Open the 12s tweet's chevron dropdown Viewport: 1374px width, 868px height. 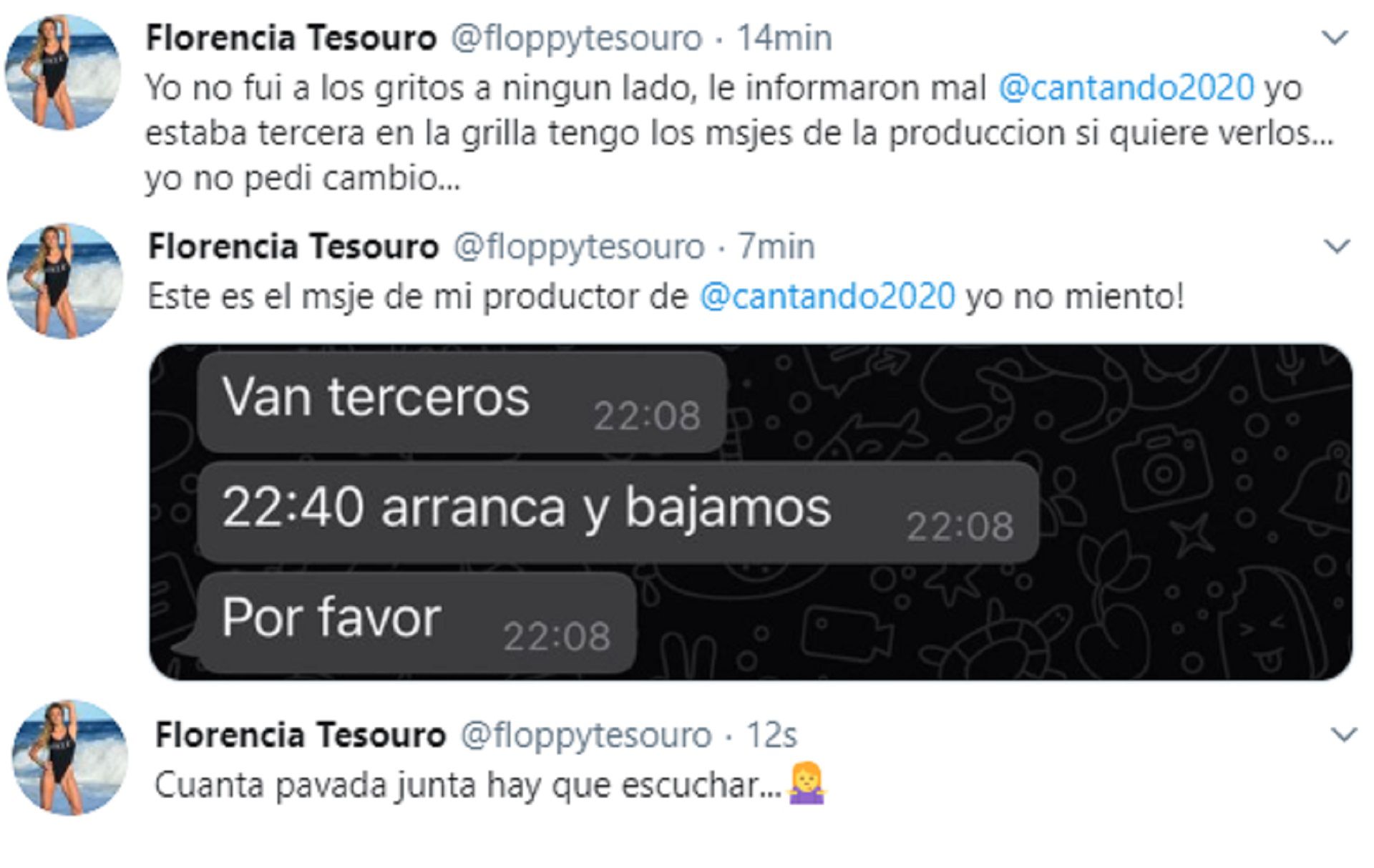click(1343, 735)
